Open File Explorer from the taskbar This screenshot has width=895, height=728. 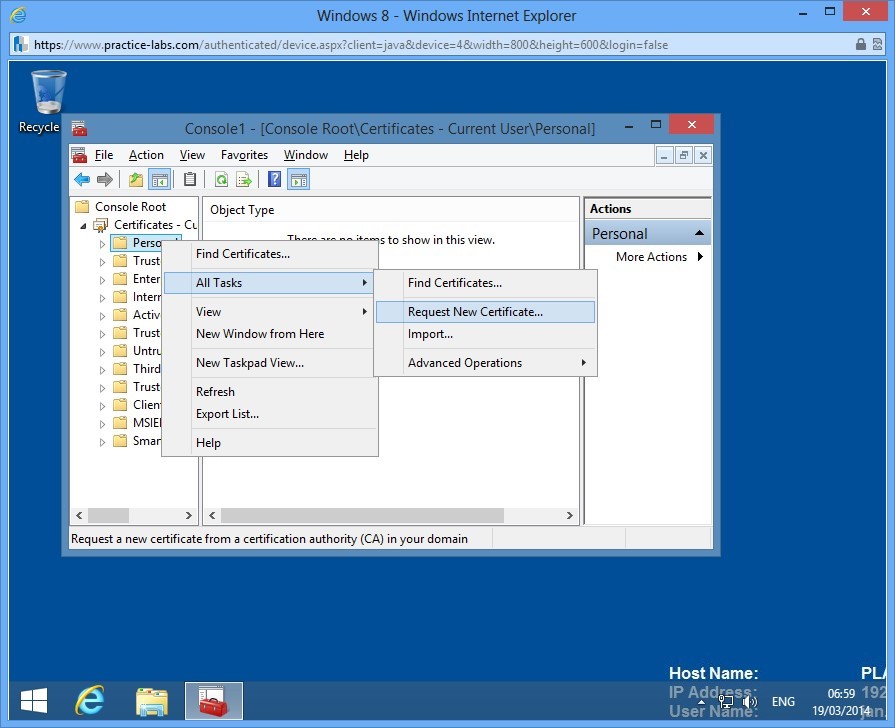151,701
